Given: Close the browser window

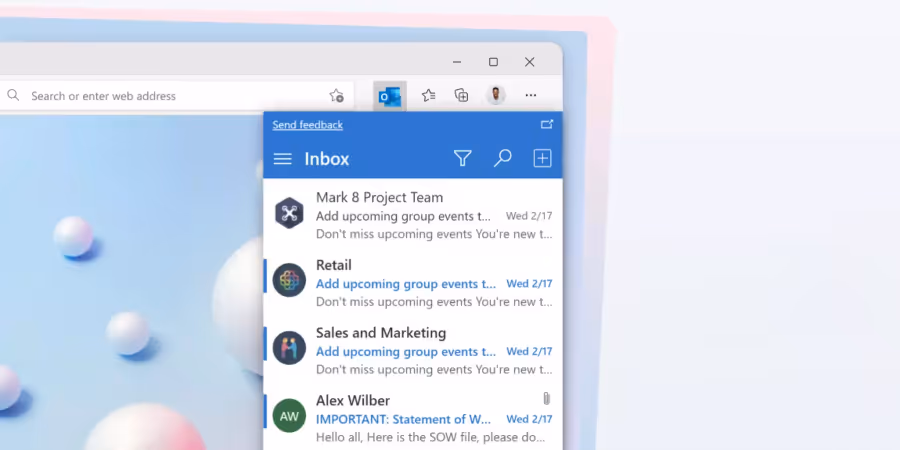Looking at the screenshot, I should (529, 62).
